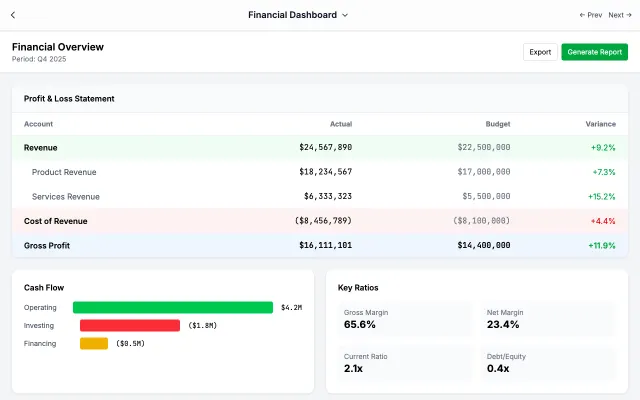Click Gross Profit variance +11.9%
The height and width of the screenshot is (400, 640).
coord(602,246)
